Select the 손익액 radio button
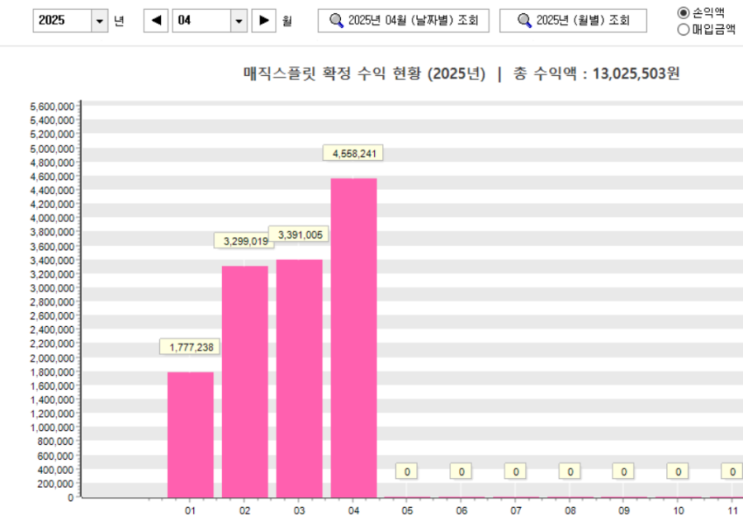This screenshot has height=521, width=743. click(683, 13)
